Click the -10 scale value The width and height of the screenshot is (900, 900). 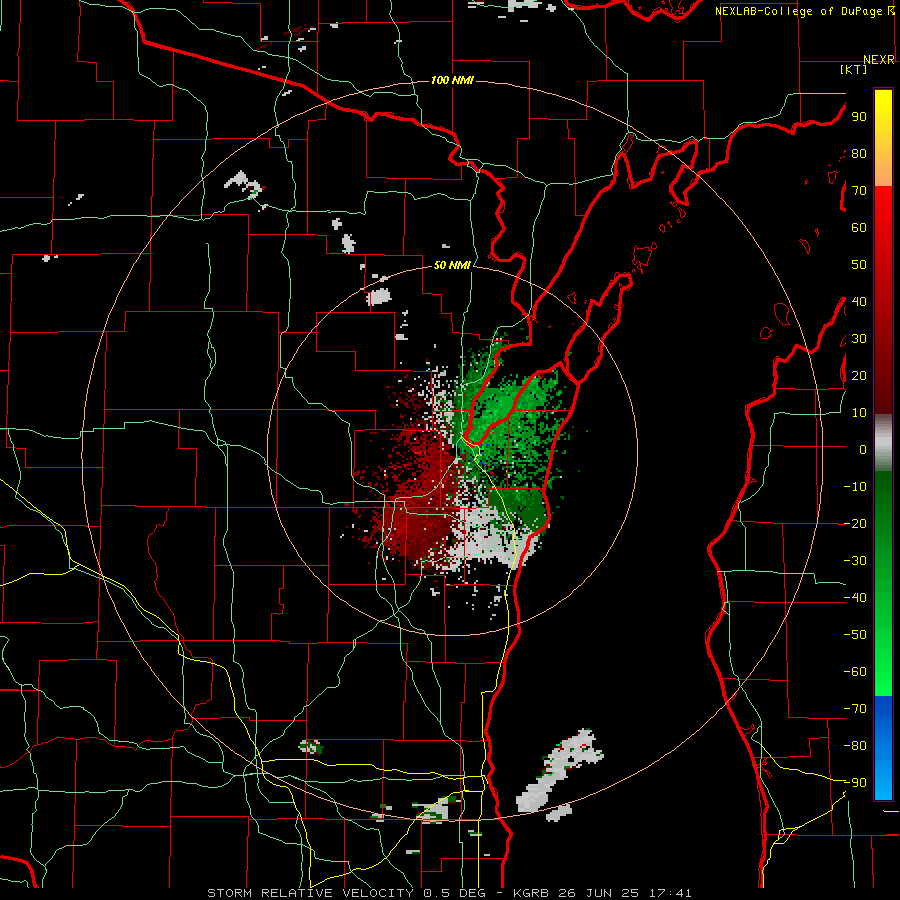tap(855, 487)
